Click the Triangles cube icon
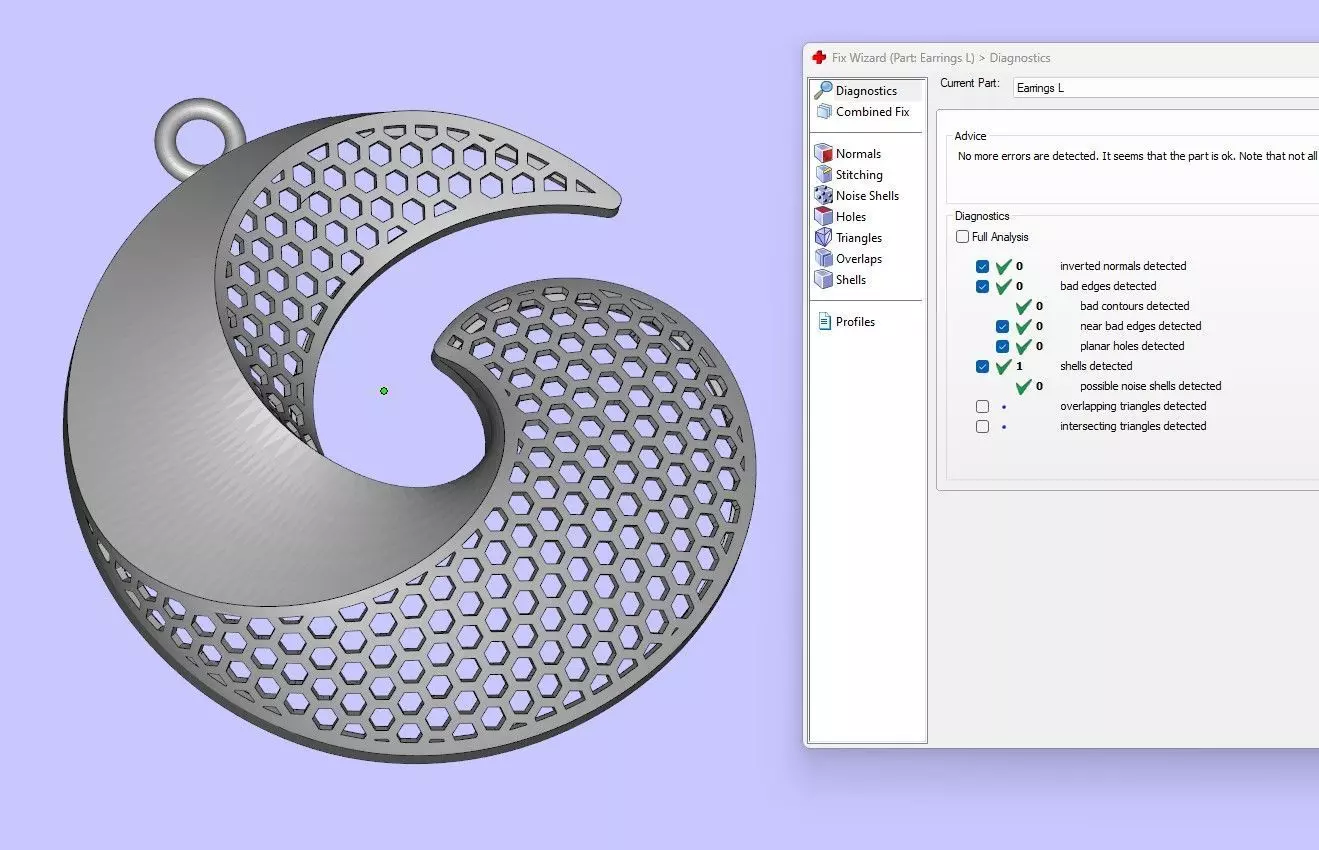The width and height of the screenshot is (1319, 850). pyautogui.click(x=823, y=238)
